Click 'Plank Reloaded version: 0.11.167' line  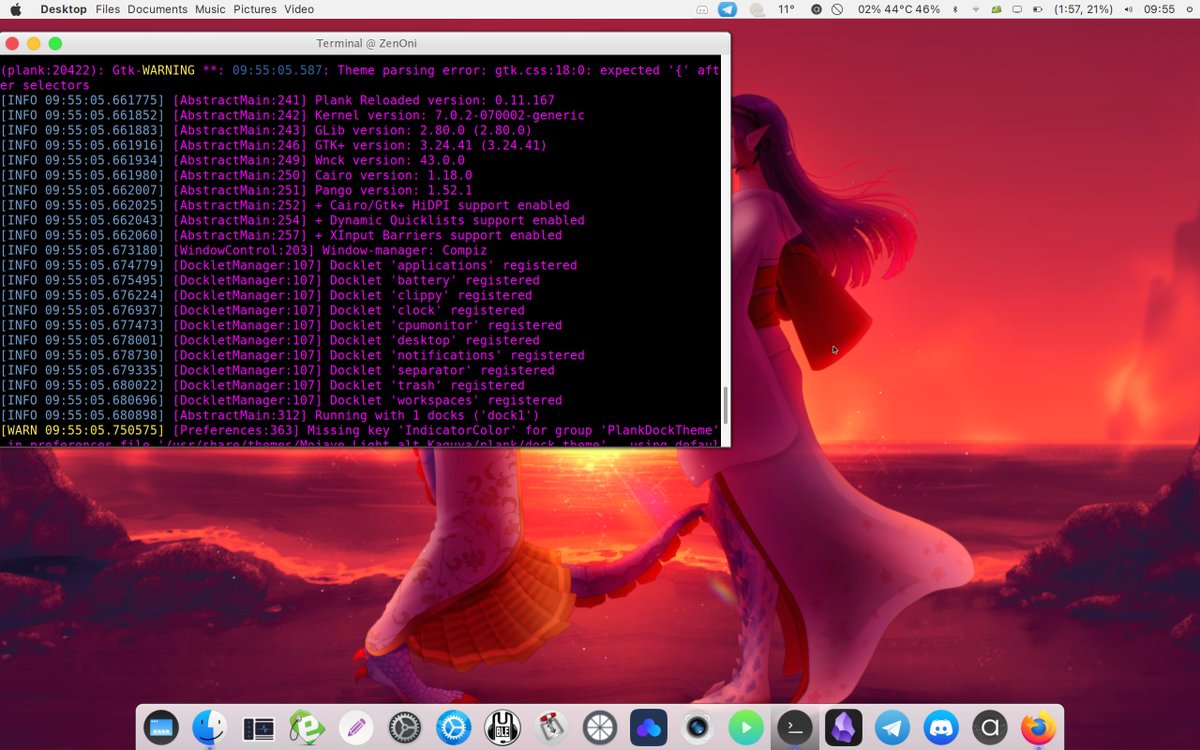[x=435, y=100]
